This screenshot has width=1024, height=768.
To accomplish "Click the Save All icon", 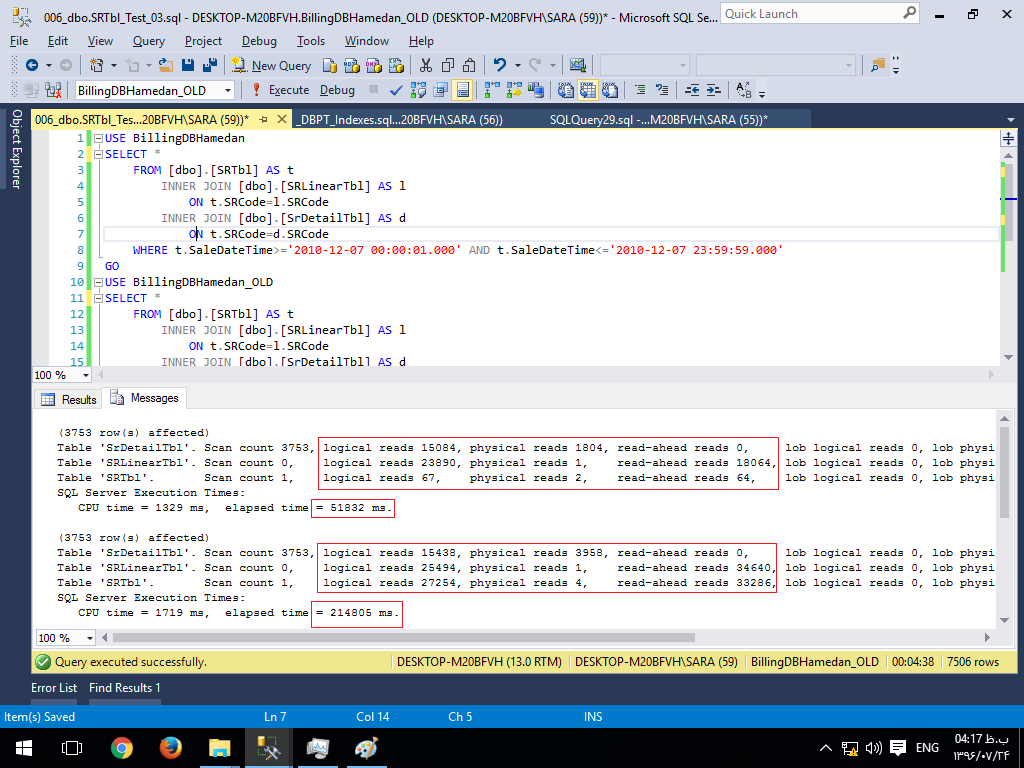I will (x=210, y=65).
